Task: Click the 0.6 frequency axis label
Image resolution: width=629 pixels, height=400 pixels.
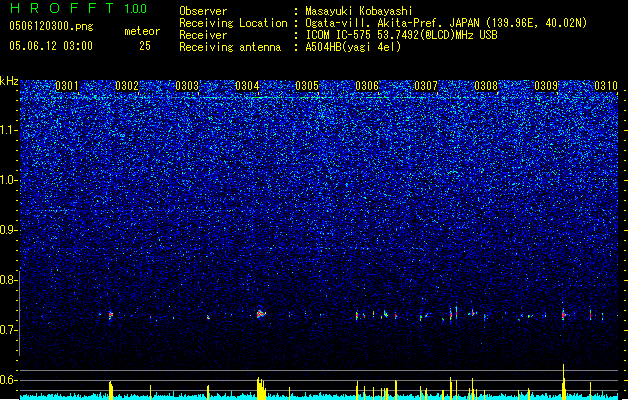Action: 9,380
